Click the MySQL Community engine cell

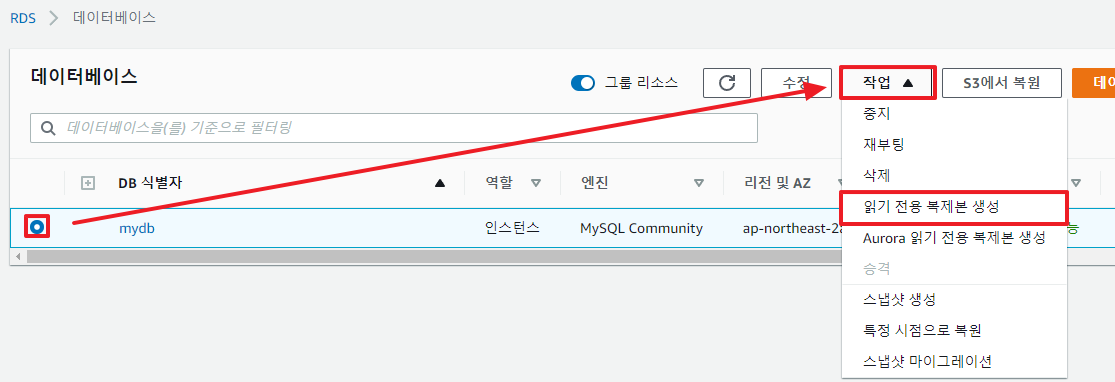click(641, 228)
